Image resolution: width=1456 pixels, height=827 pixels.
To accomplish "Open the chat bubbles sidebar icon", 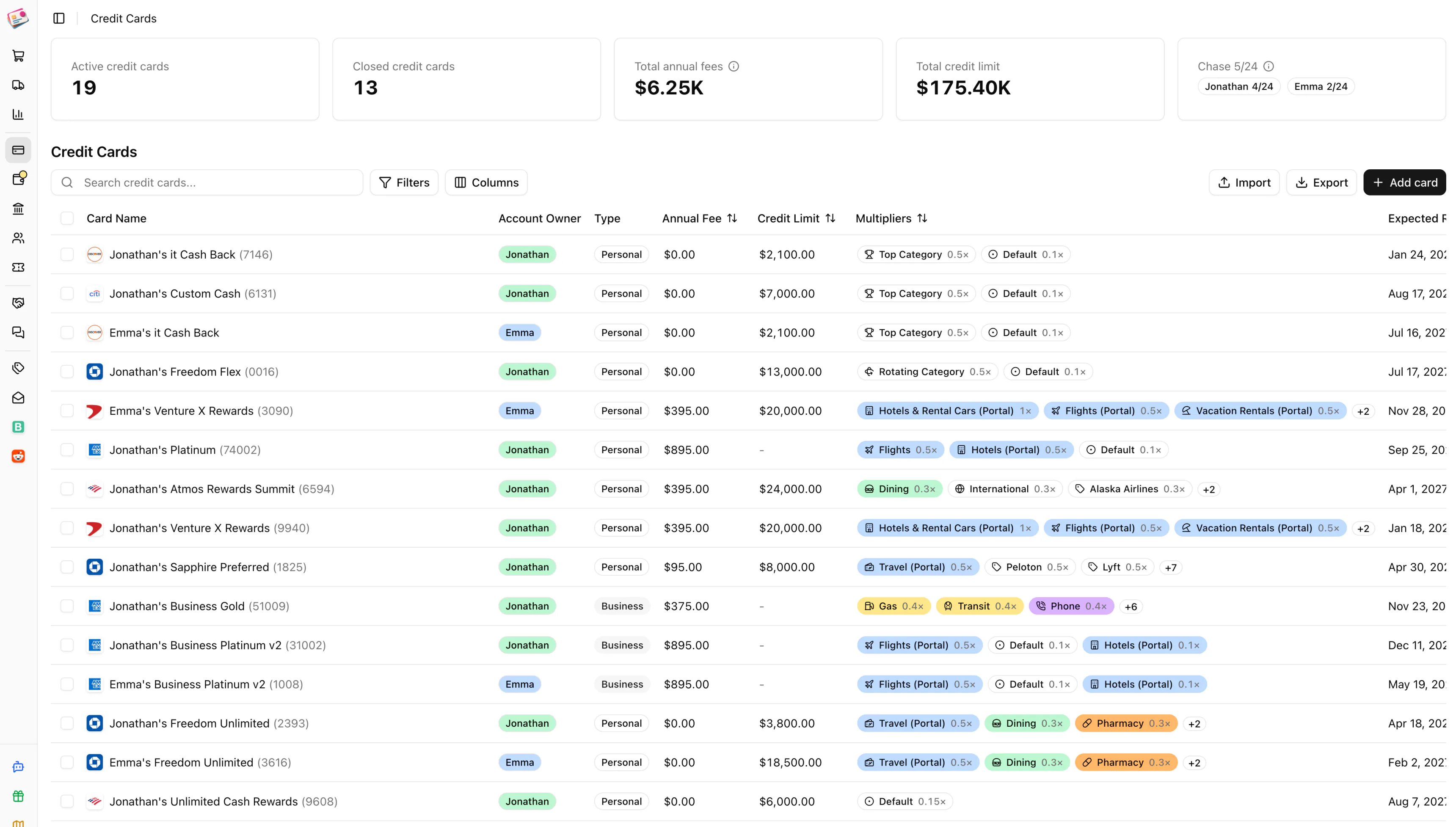I will [x=18, y=332].
